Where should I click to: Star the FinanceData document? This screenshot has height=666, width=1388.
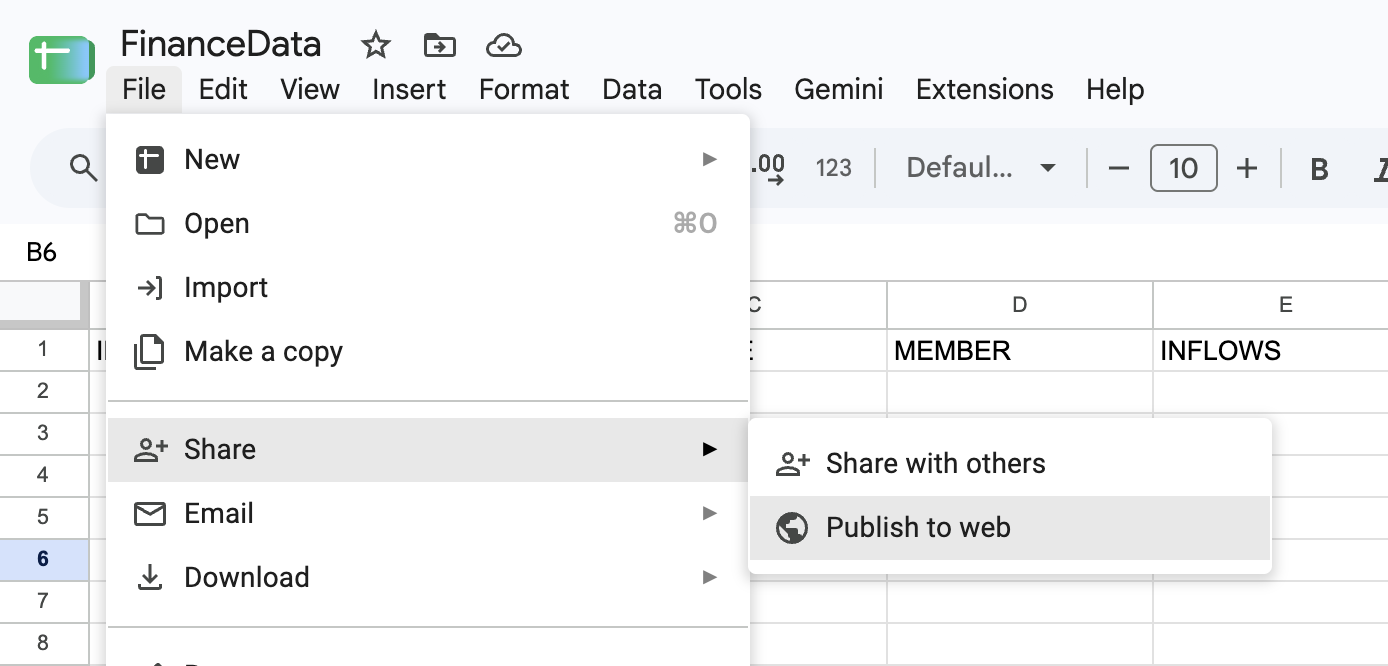(375, 45)
